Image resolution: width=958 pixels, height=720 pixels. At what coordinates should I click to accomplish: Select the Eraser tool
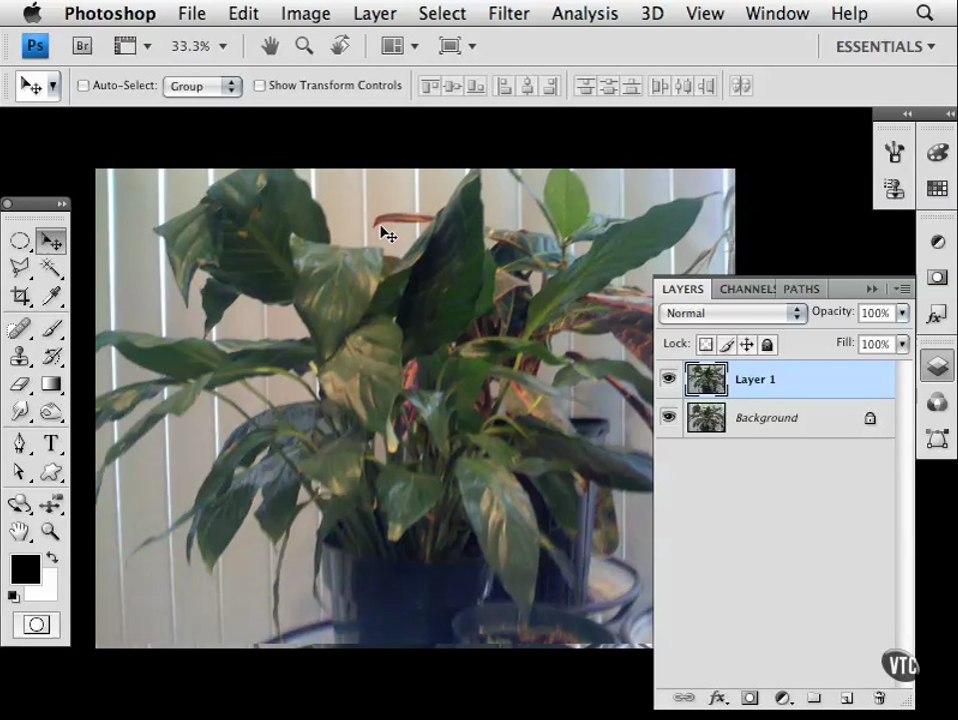click(x=20, y=384)
